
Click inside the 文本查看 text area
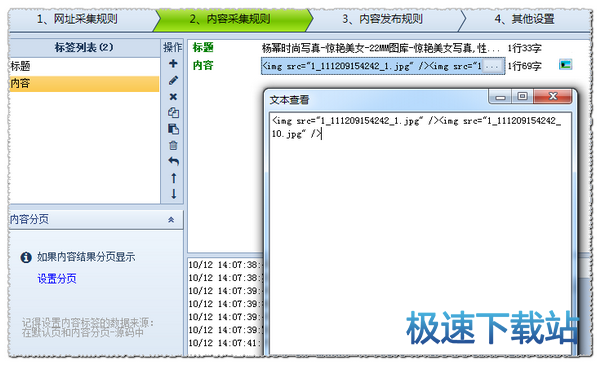(420, 233)
